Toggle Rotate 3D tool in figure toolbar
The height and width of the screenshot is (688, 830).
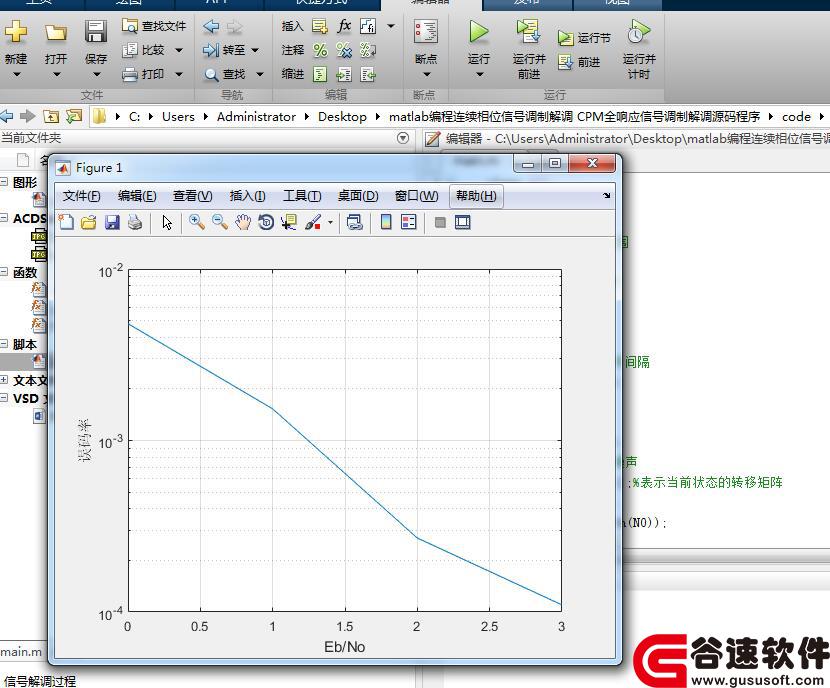[x=266, y=222]
